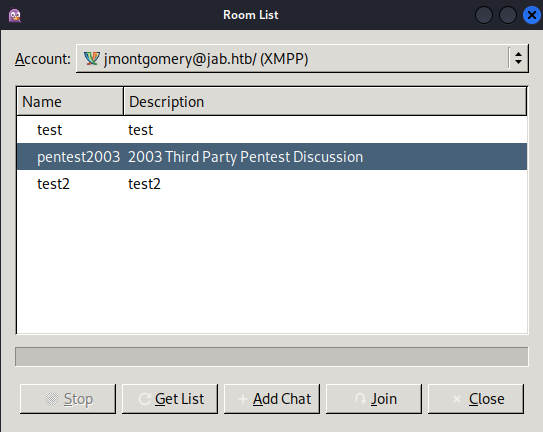The width and height of the screenshot is (543, 432).
Task: Click the Stop button's dotted icon
Action: [x=52, y=399]
